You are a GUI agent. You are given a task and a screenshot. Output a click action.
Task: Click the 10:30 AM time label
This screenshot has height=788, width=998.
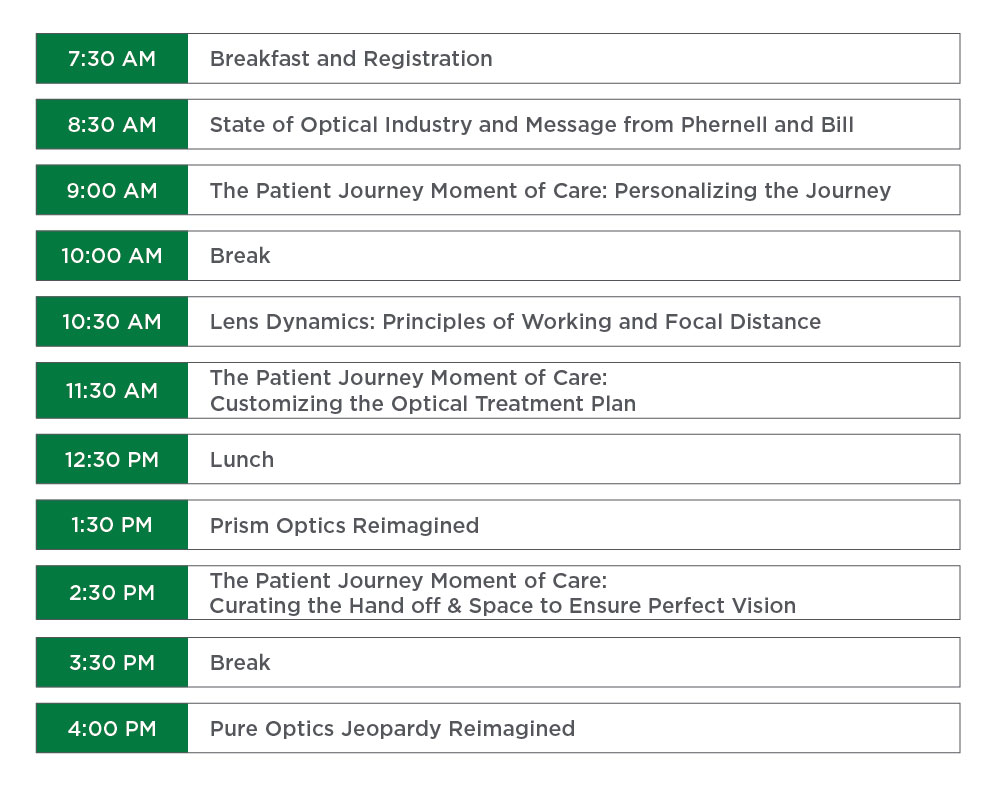click(112, 321)
